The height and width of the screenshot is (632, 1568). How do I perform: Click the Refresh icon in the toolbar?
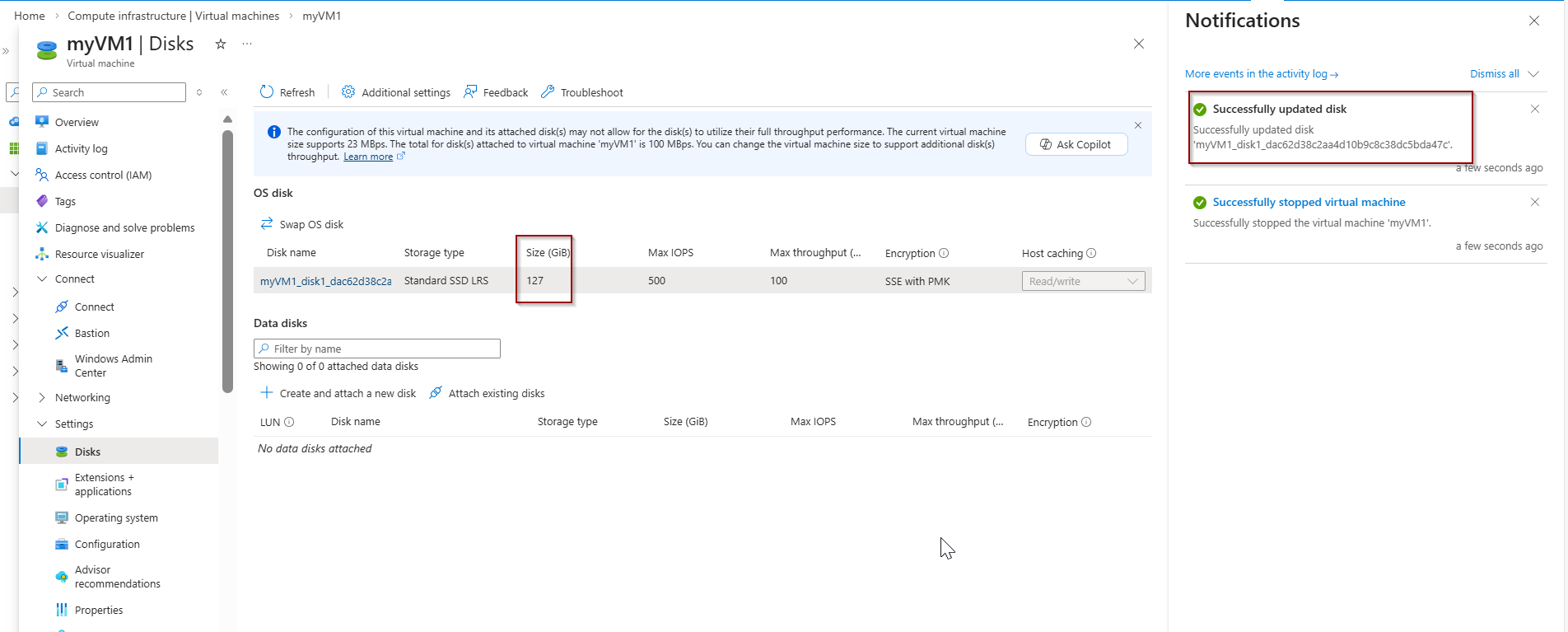click(267, 91)
